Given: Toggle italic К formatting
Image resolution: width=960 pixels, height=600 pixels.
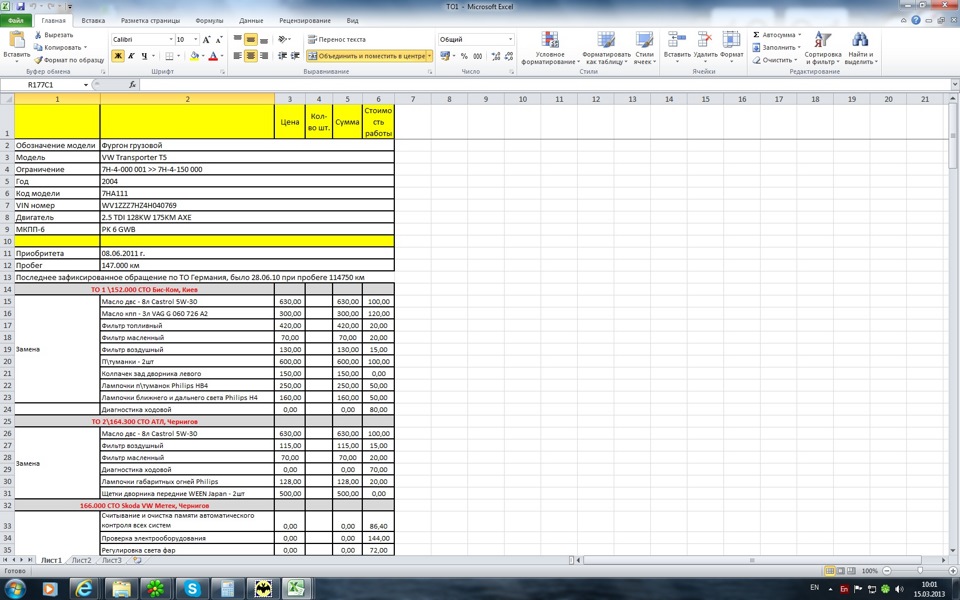Looking at the screenshot, I should pos(131,56).
